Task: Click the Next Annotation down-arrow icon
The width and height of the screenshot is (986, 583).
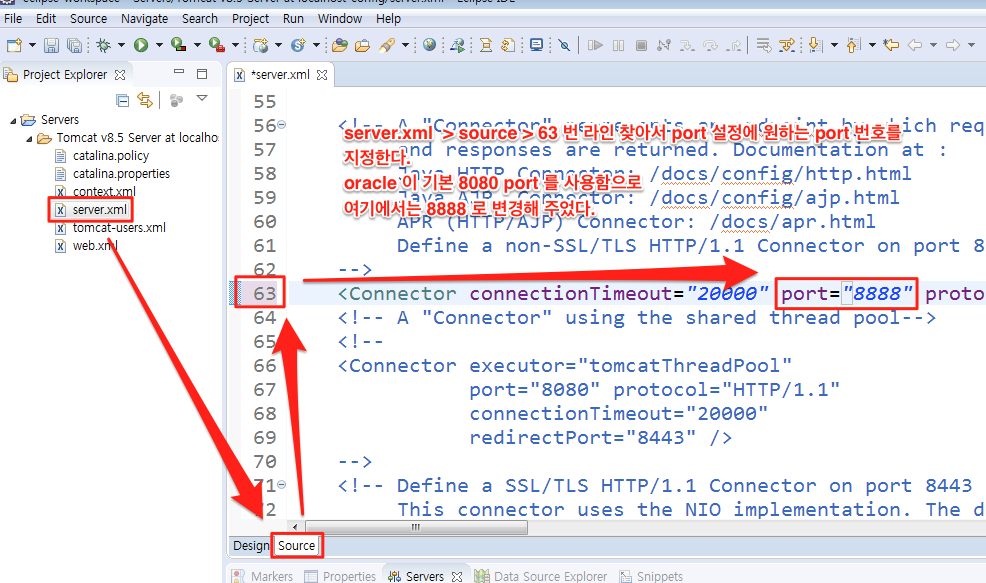Action: (816, 45)
